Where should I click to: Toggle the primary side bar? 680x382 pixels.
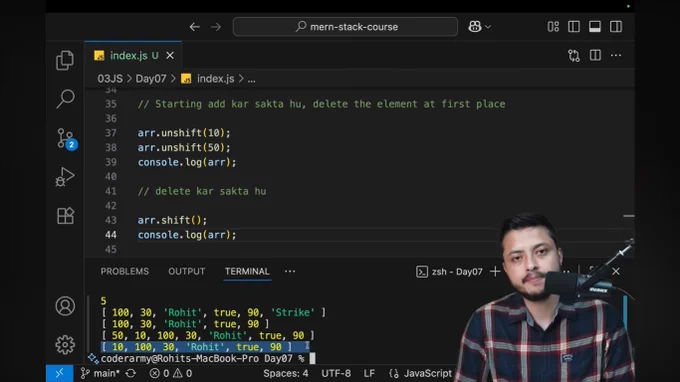tap(574, 26)
